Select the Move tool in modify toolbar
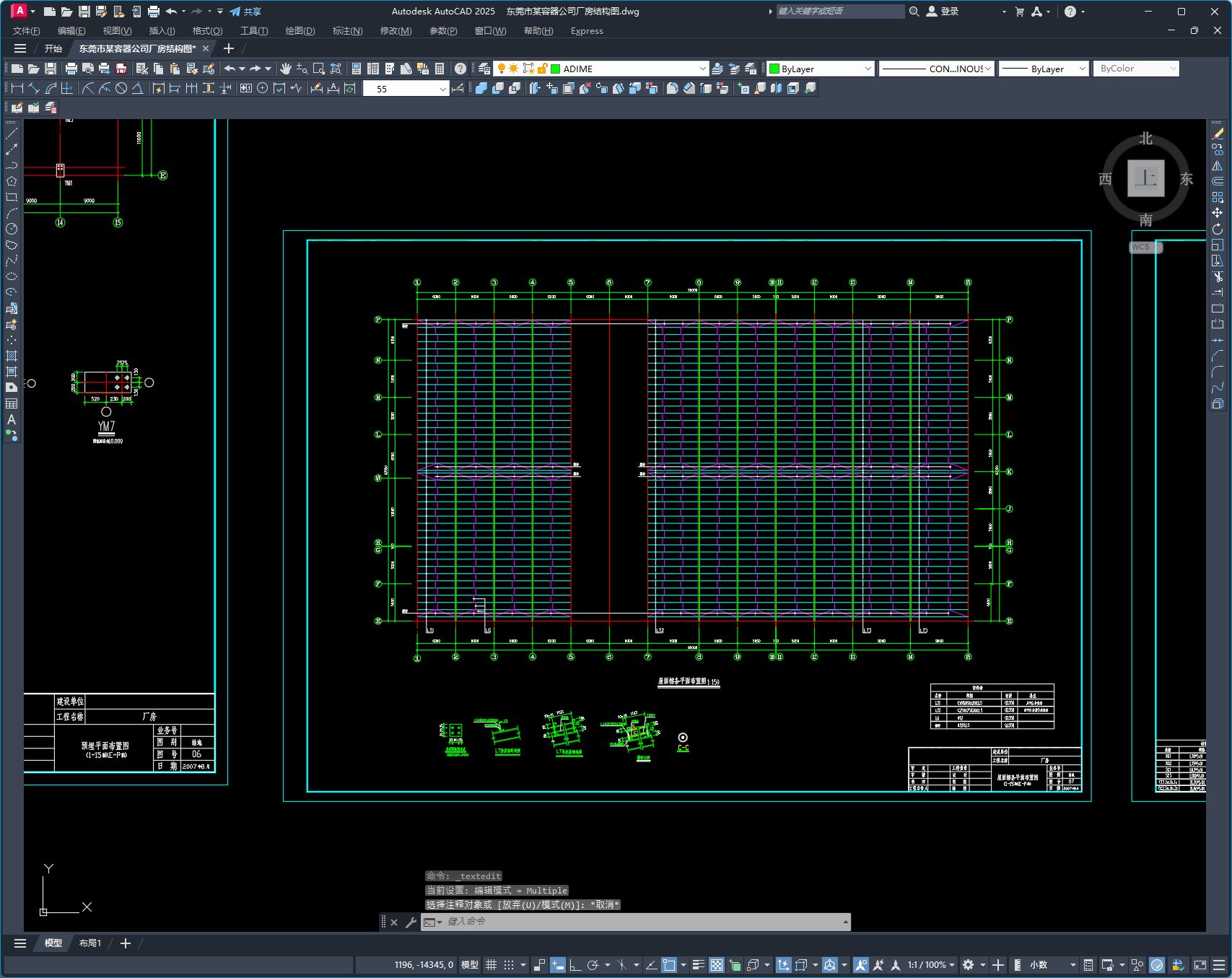The width and height of the screenshot is (1232, 978). click(1218, 213)
